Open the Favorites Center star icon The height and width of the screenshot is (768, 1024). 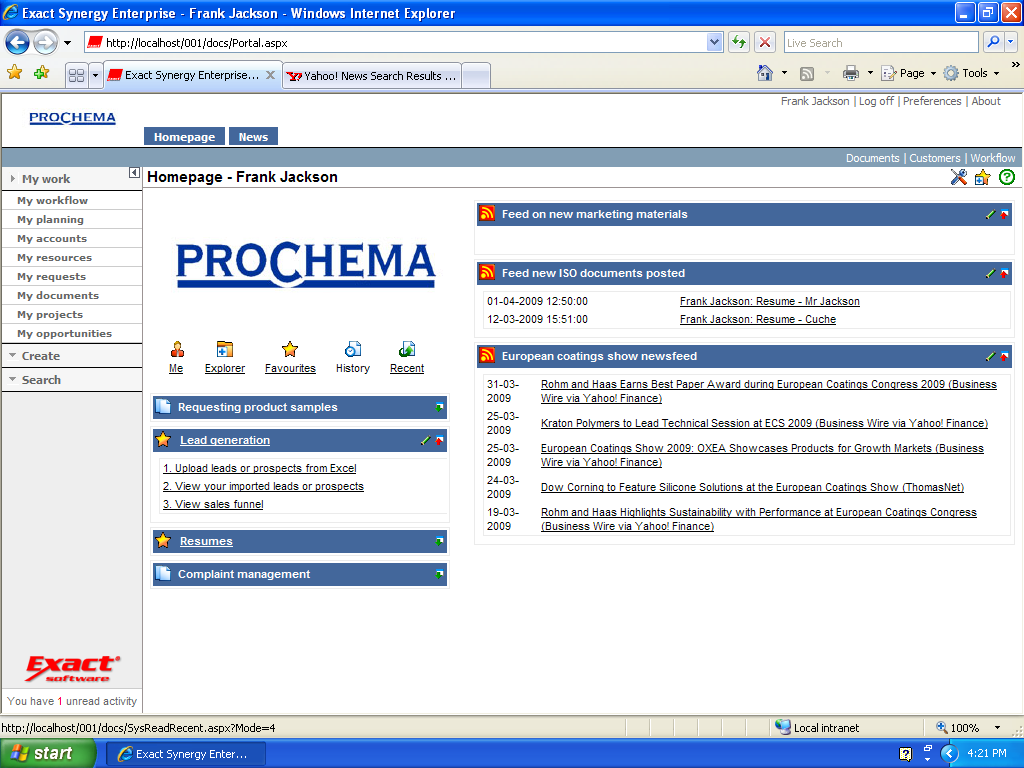click(14, 72)
